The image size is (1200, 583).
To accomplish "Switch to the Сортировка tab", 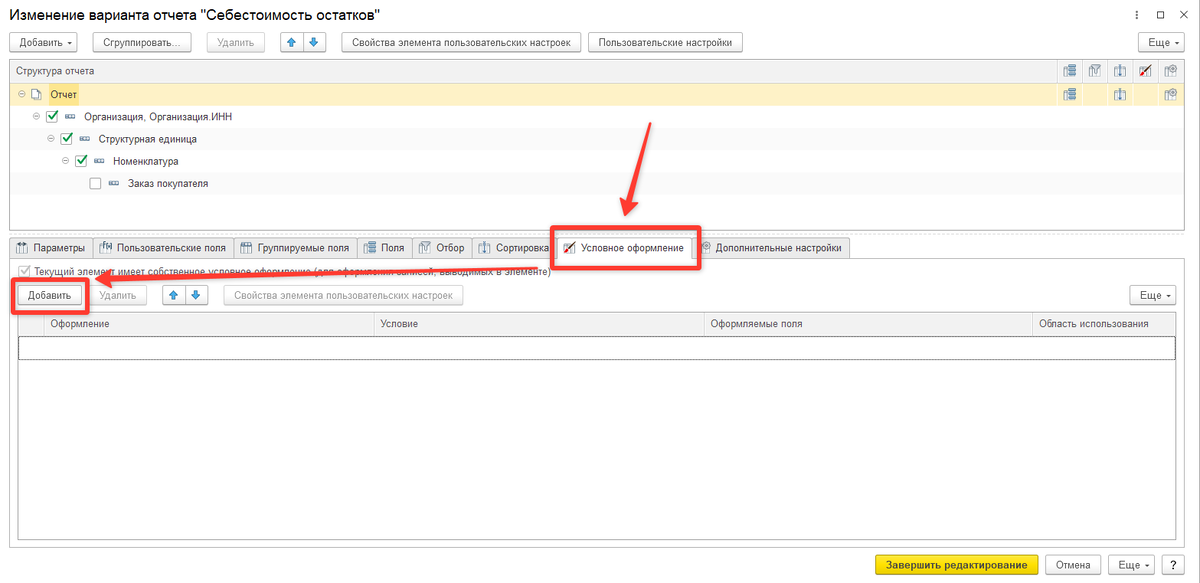I will [x=513, y=248].
